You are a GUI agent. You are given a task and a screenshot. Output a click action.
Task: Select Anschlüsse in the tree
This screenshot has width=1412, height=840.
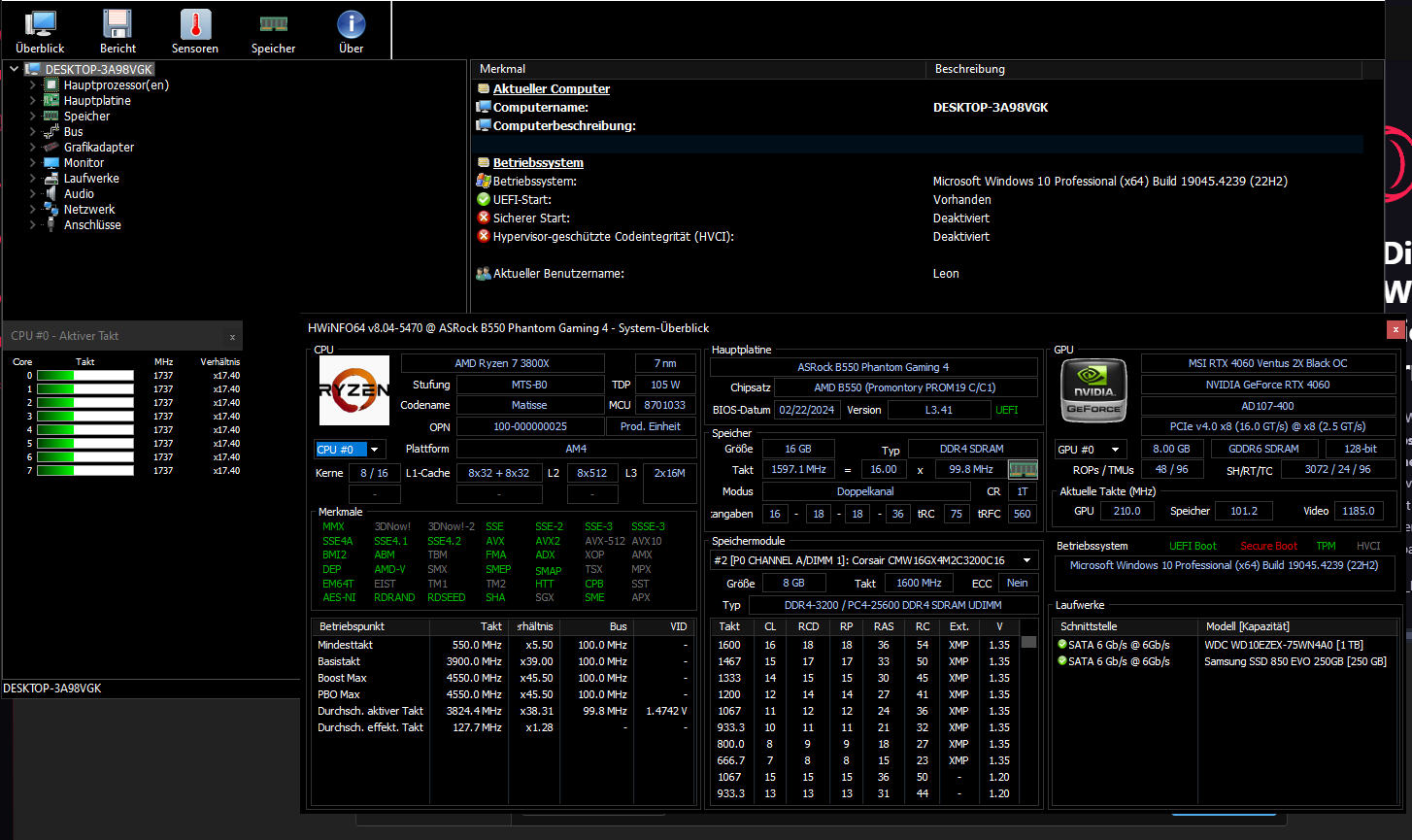pyautogui.click(x=92, y=225)
